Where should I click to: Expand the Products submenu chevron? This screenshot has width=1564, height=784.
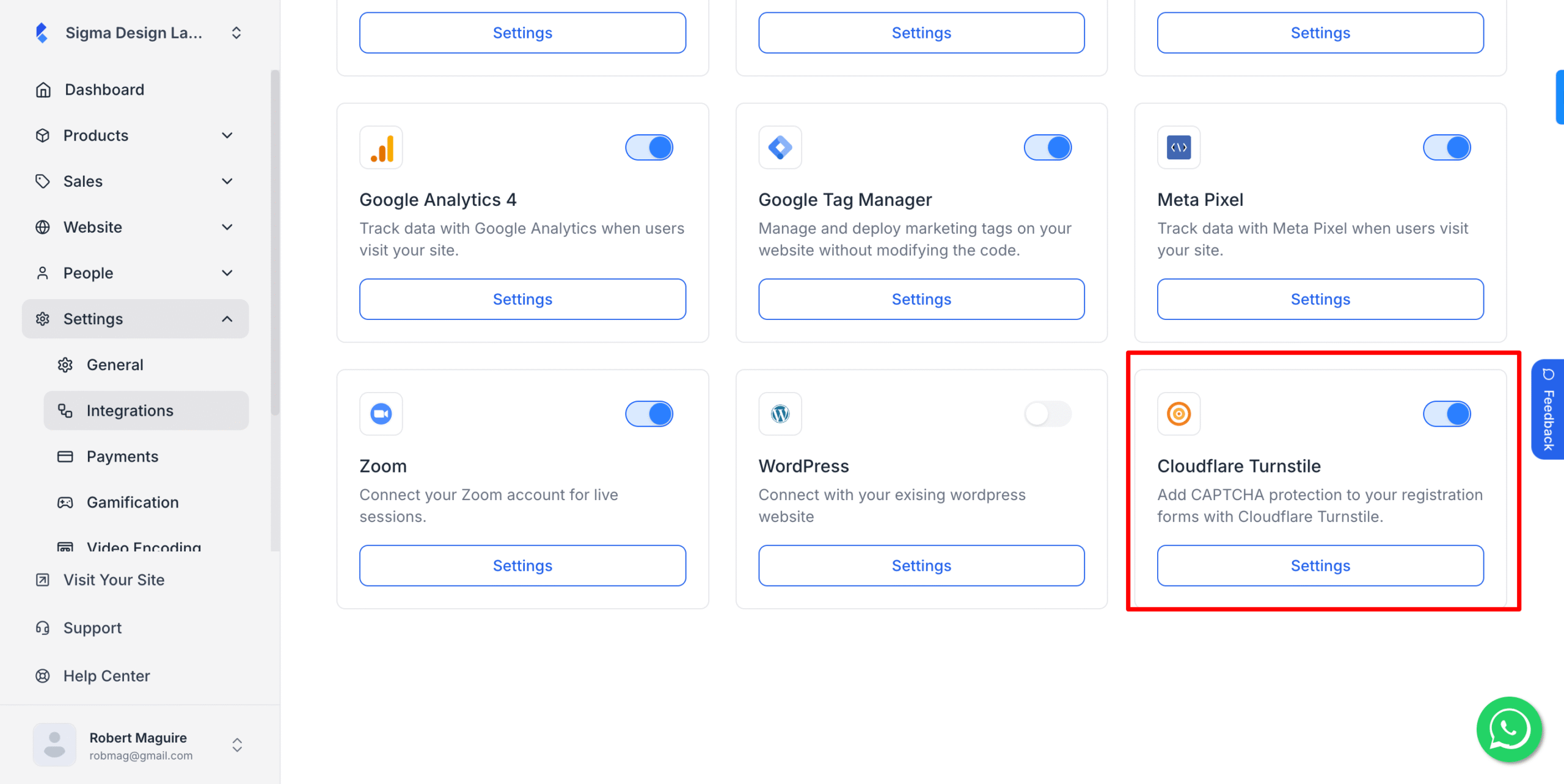(x=227, y=136)
